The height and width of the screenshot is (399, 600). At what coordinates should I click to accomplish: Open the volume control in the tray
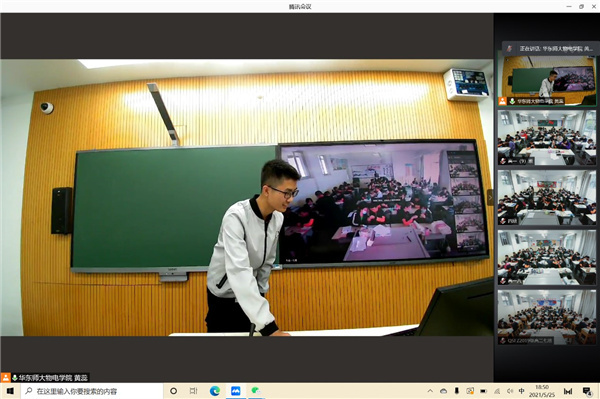[x=509, y=391]
